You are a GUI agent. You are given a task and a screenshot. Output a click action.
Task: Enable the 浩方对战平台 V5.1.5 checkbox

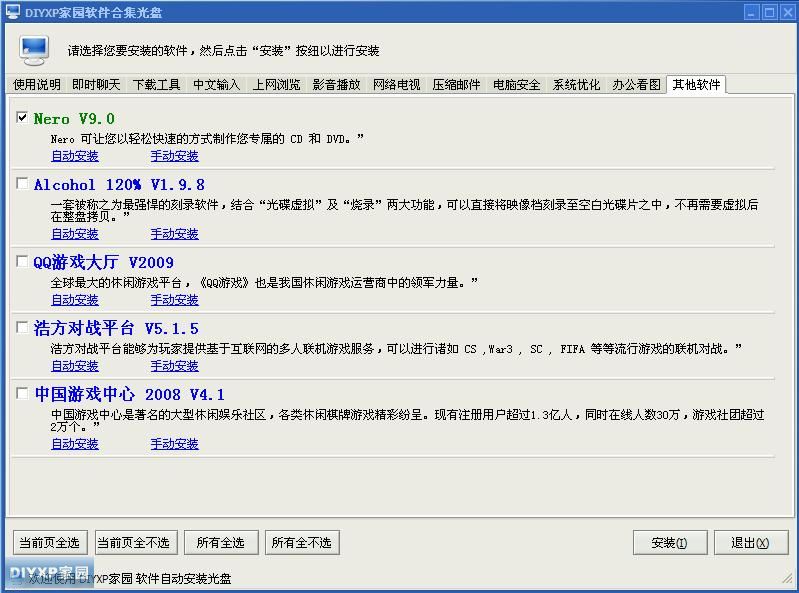point(22,327)
